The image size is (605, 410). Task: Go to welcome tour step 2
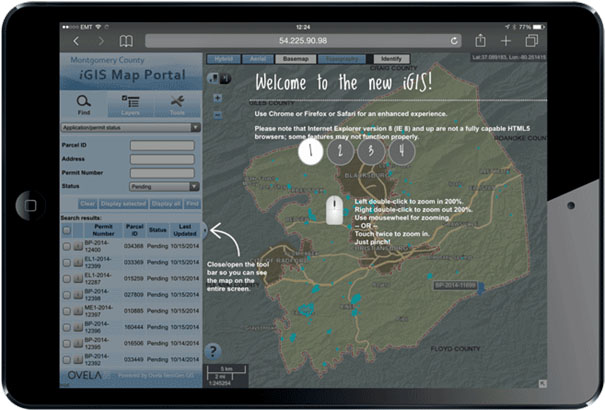340,151
